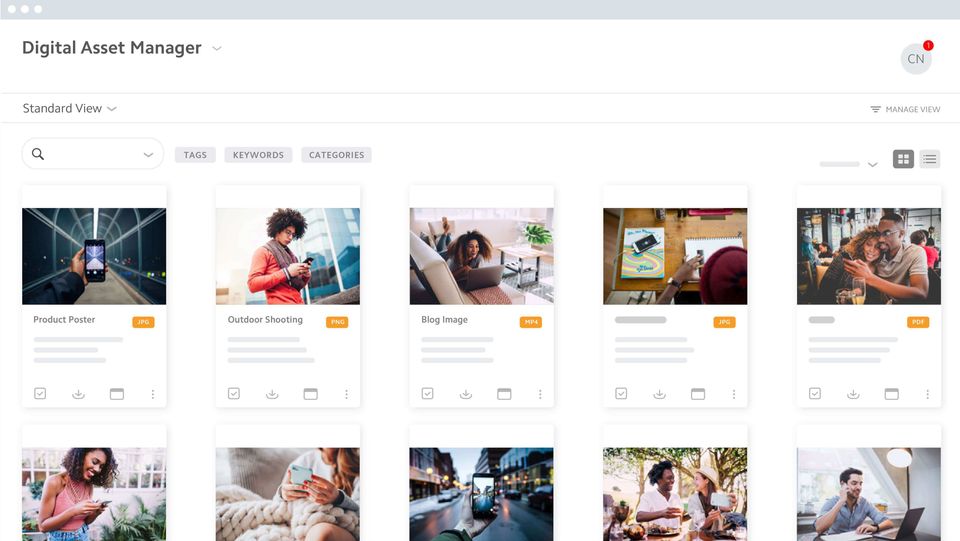Image resolution: width=960 pixels, height=541 pixels.
Task: Click the search magnifier icon
Action: point(38,154)
